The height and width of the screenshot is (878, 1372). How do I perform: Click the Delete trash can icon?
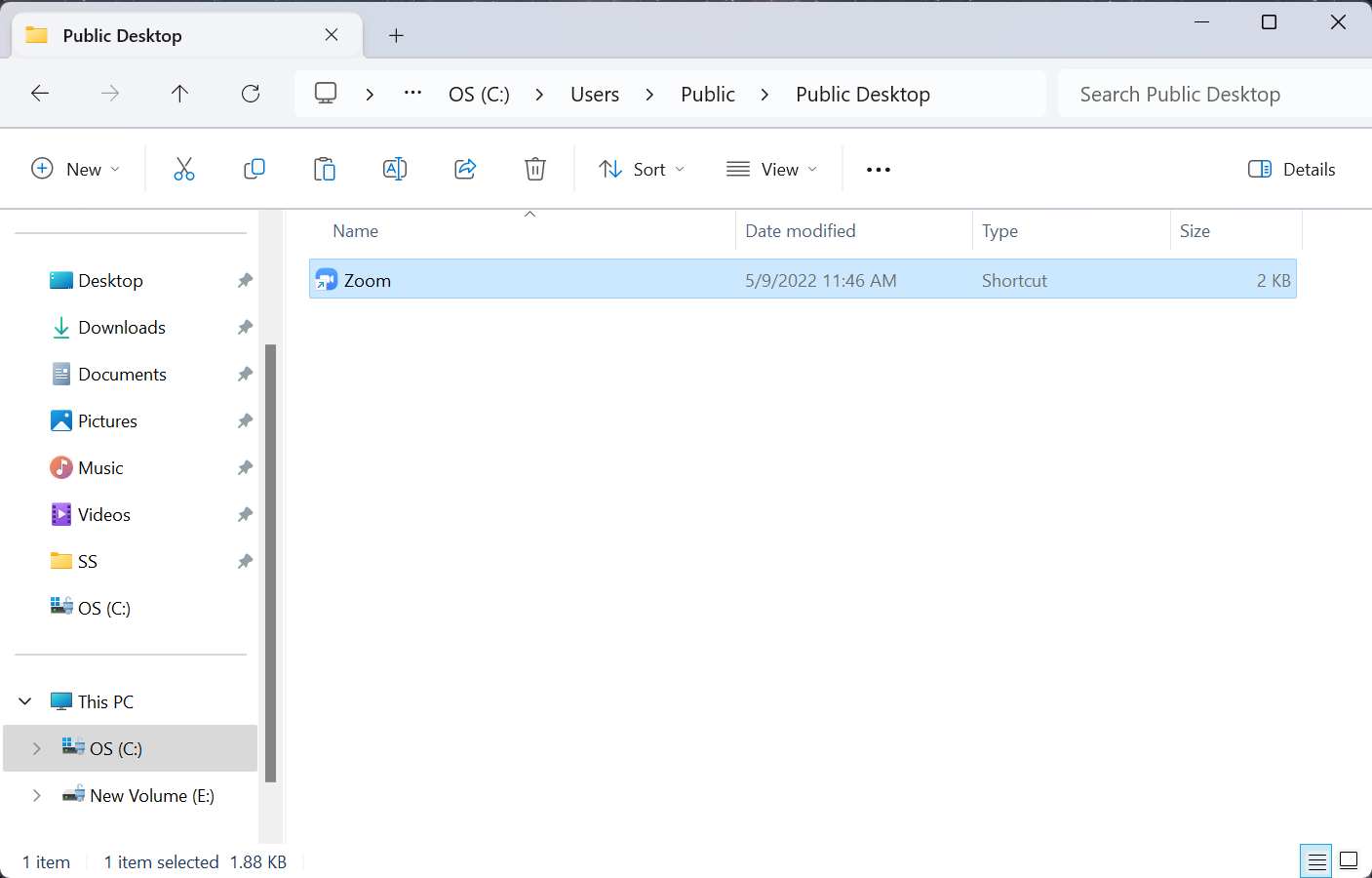coord(535,169)
